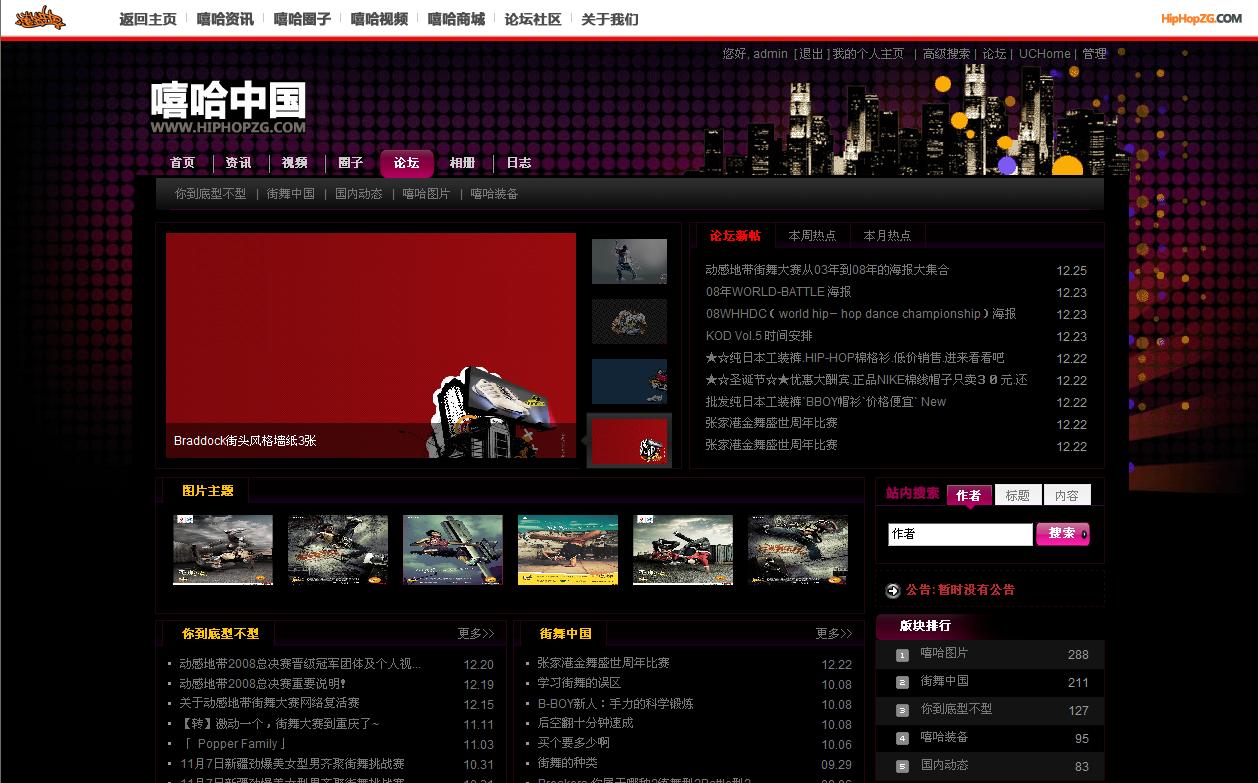This screenshot has height=783, width=1258.
Task: Click the graffiti logo at top left
Action: 40,18
